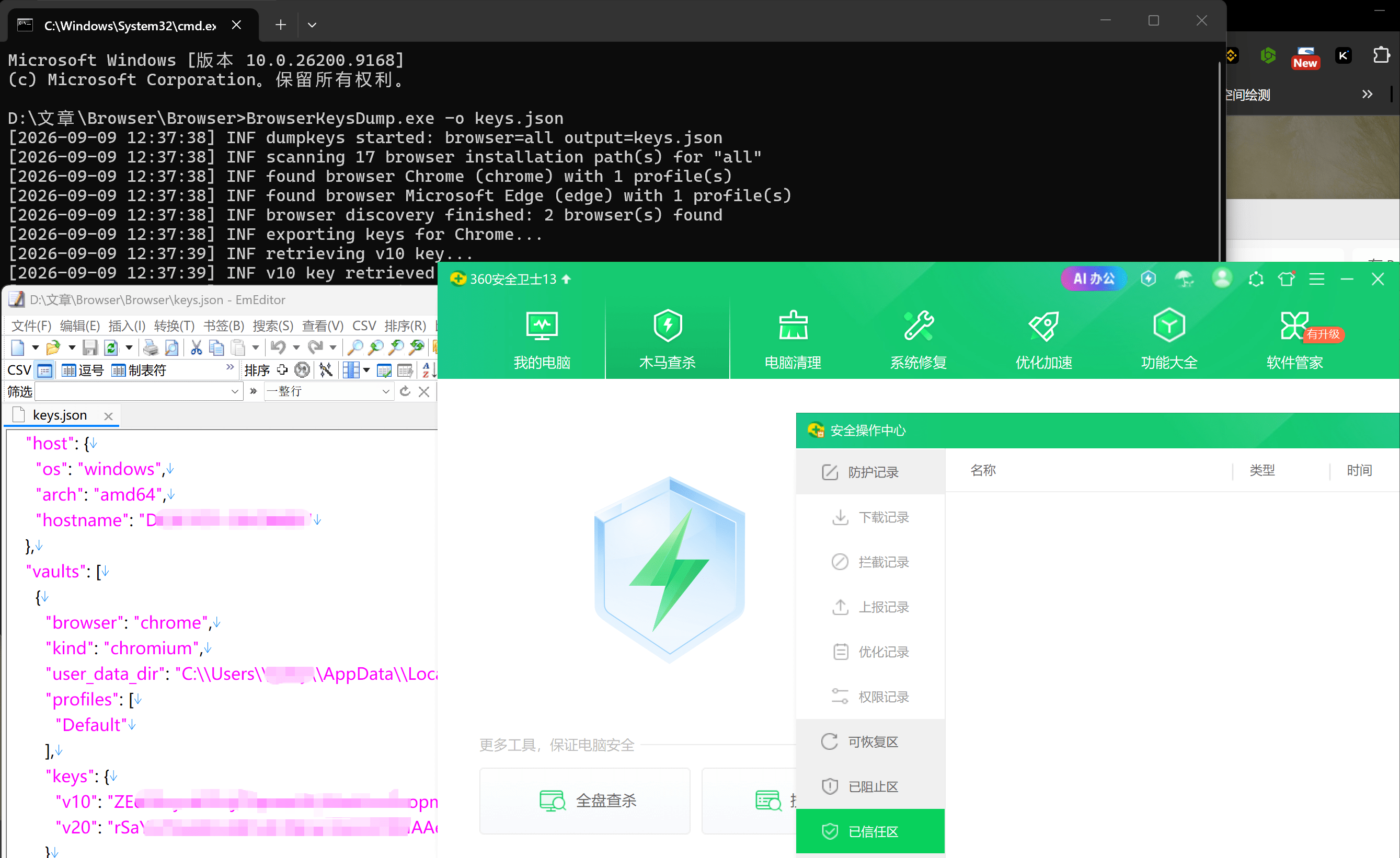Open the terminal new-tab dropdown chevron
This screenshot has width=1400, height=858.
click(x=312, y=25)
